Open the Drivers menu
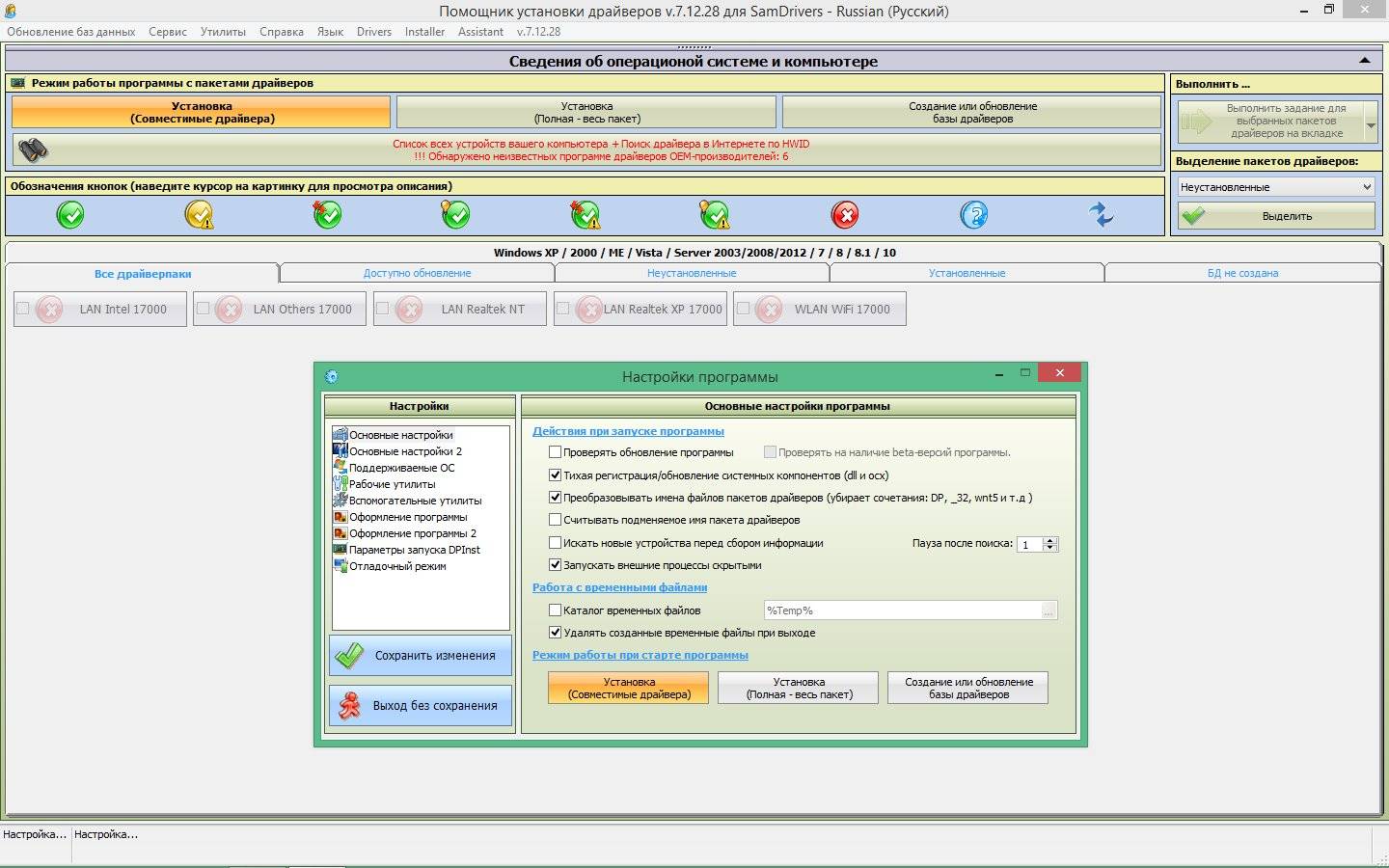The width and height of the screenshot is (1389, 868). coord(374,32)
